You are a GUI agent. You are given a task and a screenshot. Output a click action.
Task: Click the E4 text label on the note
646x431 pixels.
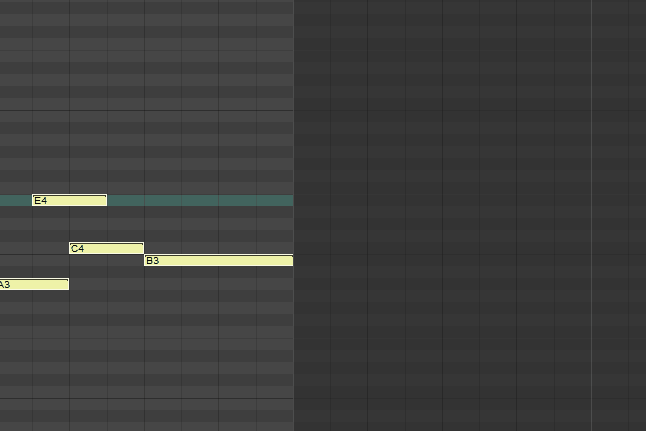(x=41, y=201)
